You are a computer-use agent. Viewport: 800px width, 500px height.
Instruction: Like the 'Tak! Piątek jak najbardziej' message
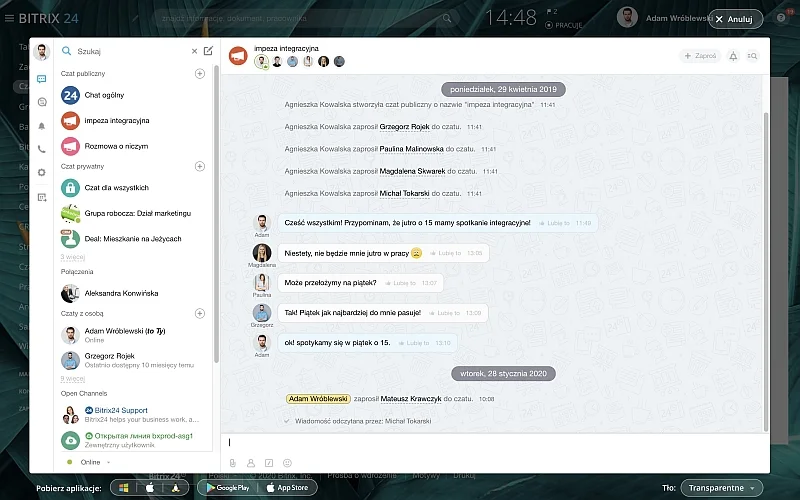(x=444, y=313)
